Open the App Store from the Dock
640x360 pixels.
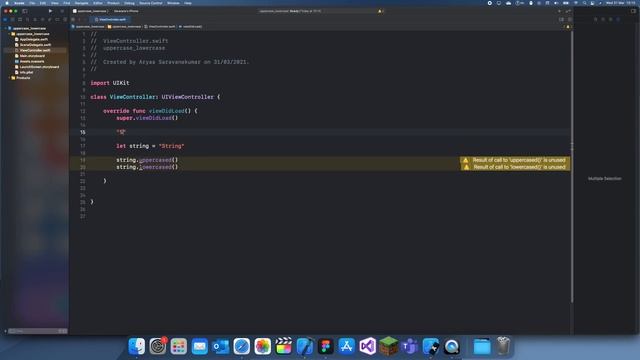click(x=347, y=346)
